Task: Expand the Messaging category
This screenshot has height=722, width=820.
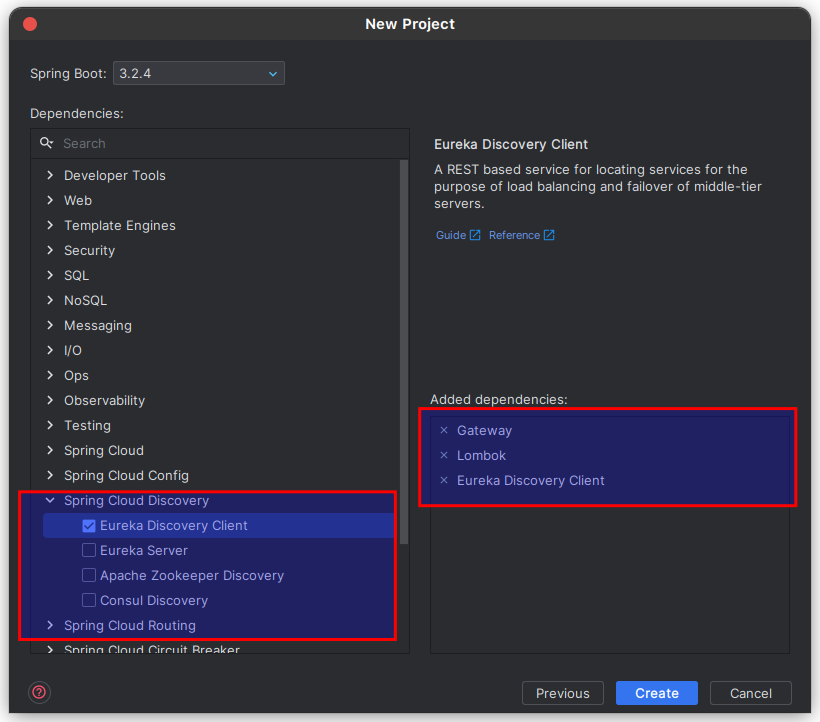Action: point(50,325)
